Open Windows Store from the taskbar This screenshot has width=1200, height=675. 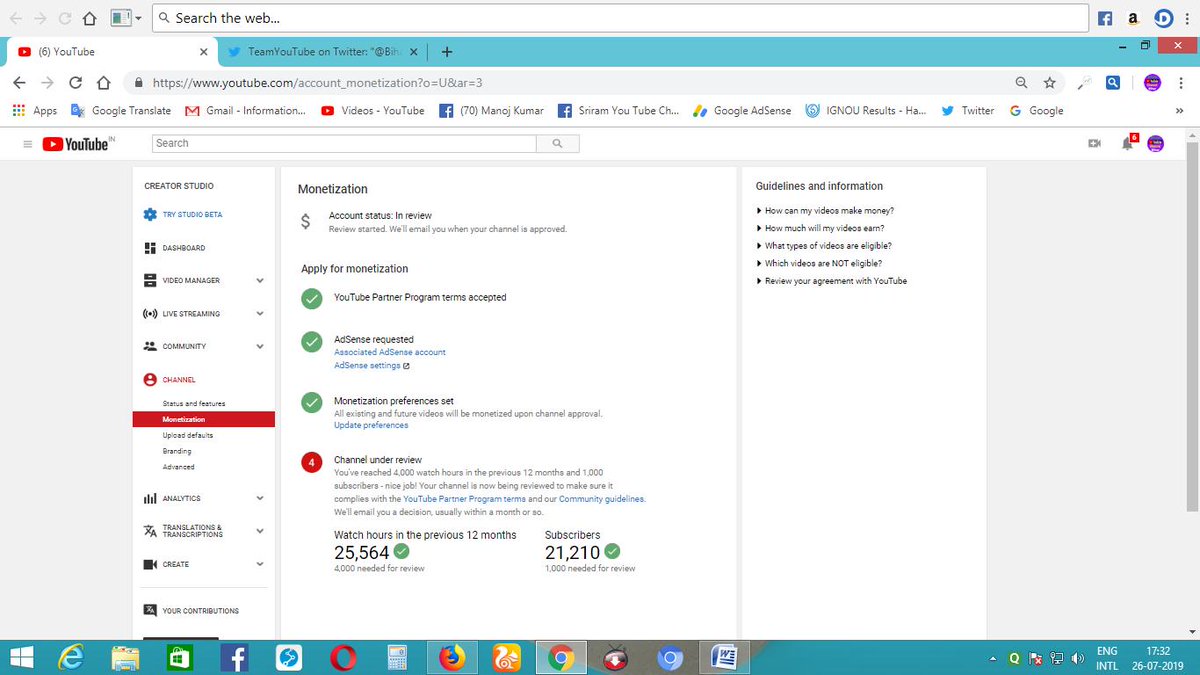179,658
